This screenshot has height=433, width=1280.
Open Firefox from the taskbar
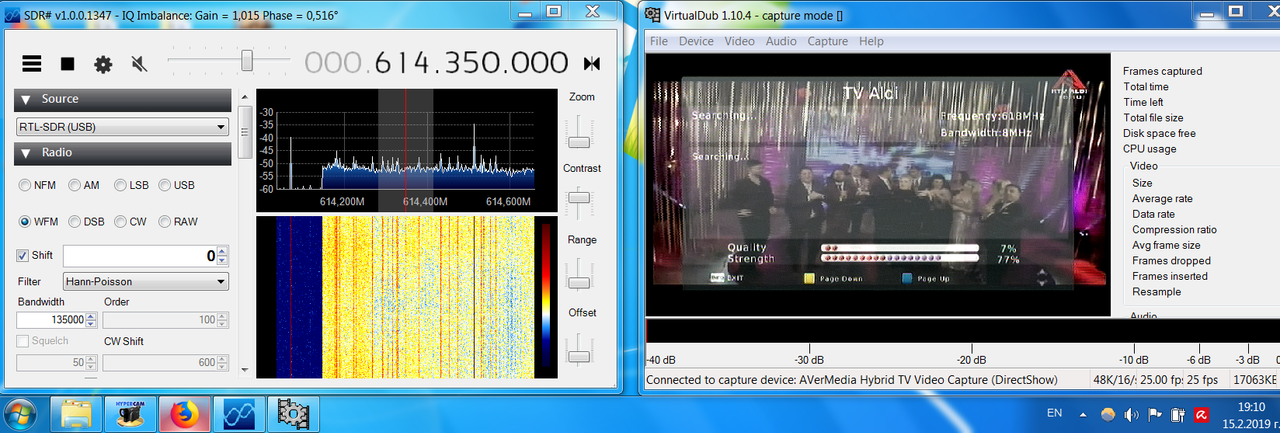[185, 412]
